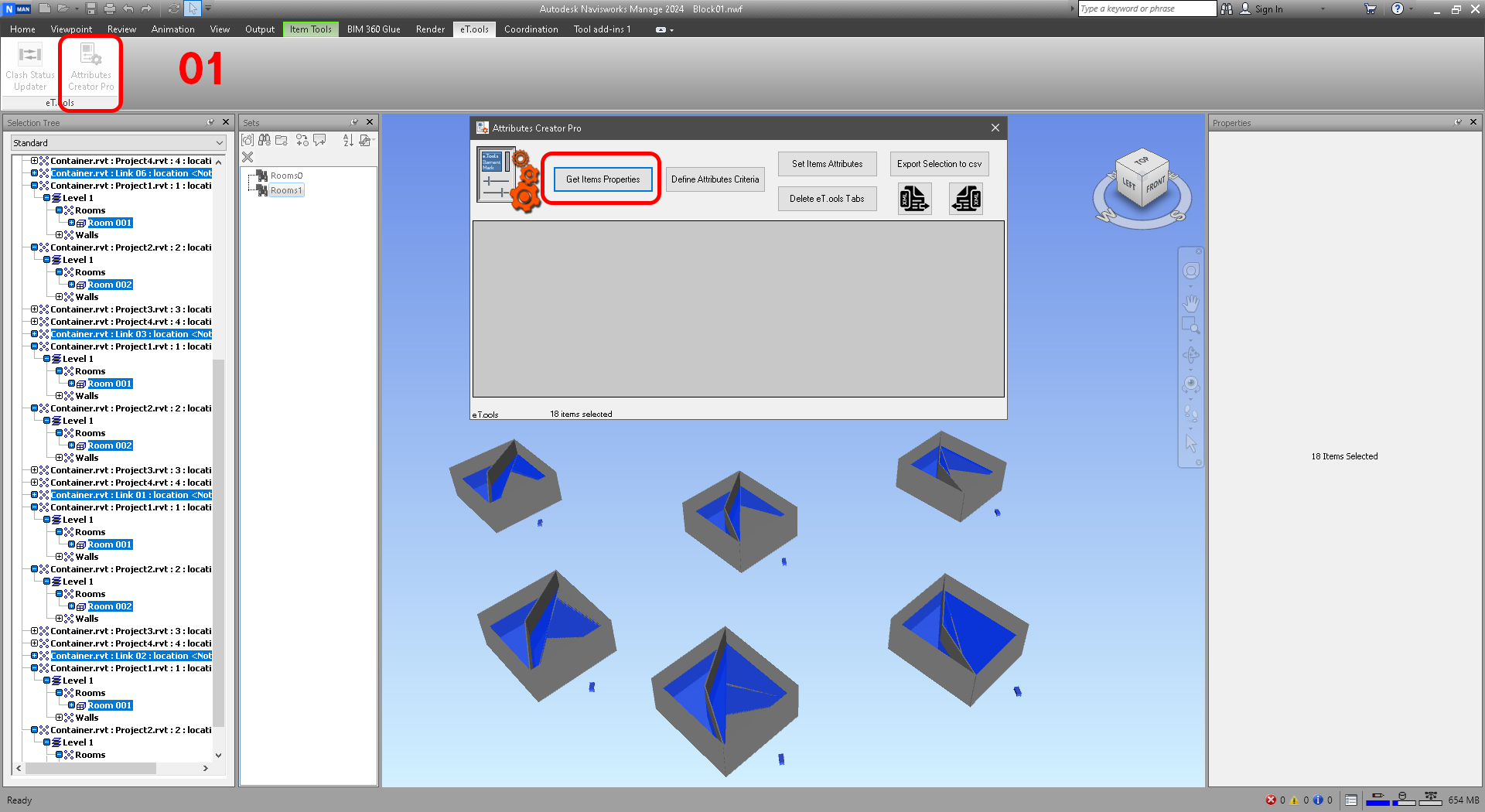Click the binoculars search icon in title bar
This screenshot has height=812, width=1485.
[1227, 9]
